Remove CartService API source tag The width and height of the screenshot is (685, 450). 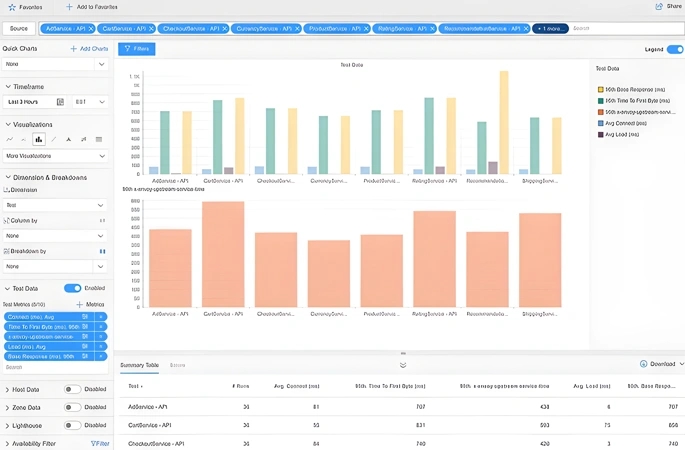pyautogui.click(x=151, y=28)
